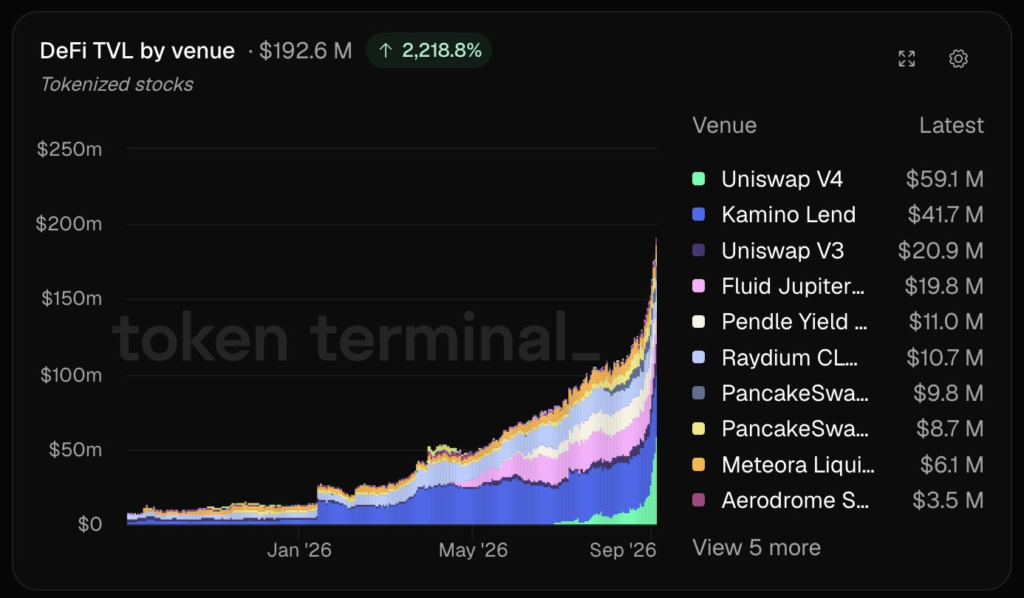Click the $20.9 M latest value

coord(940,250)
